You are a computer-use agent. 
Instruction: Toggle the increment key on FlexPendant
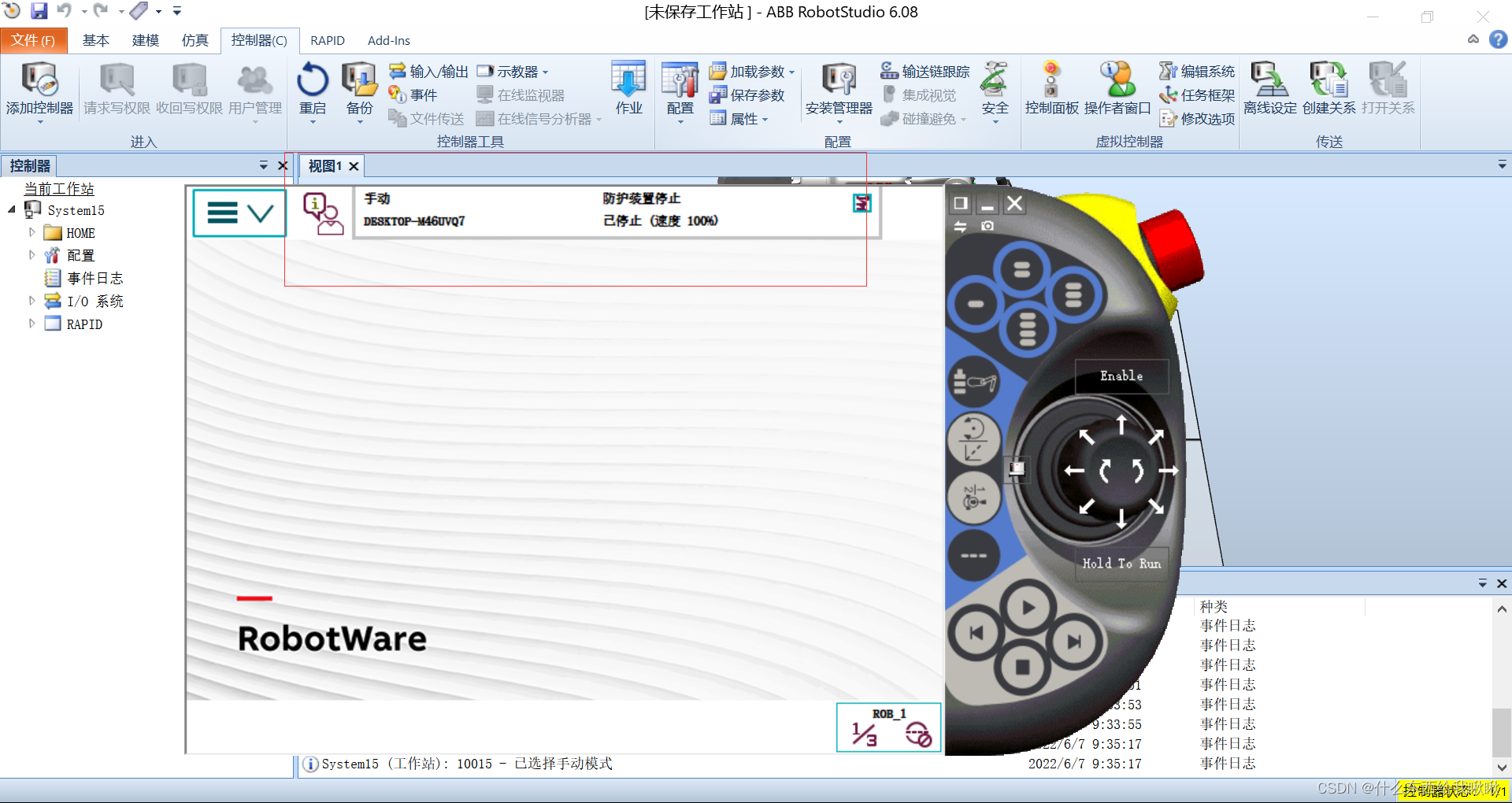point(974,556)
